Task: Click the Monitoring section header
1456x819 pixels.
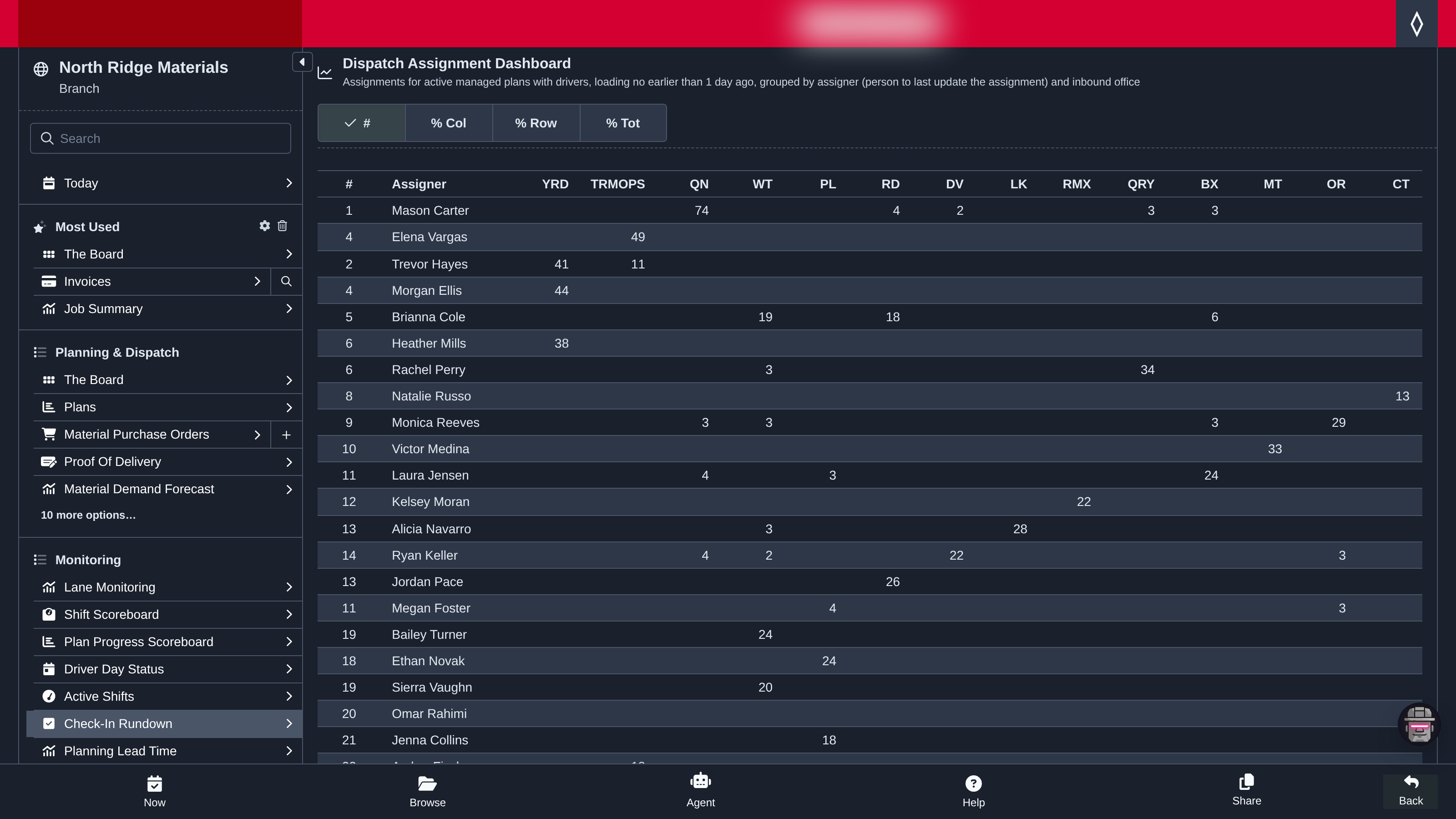Action: click(x=88, y=560)
